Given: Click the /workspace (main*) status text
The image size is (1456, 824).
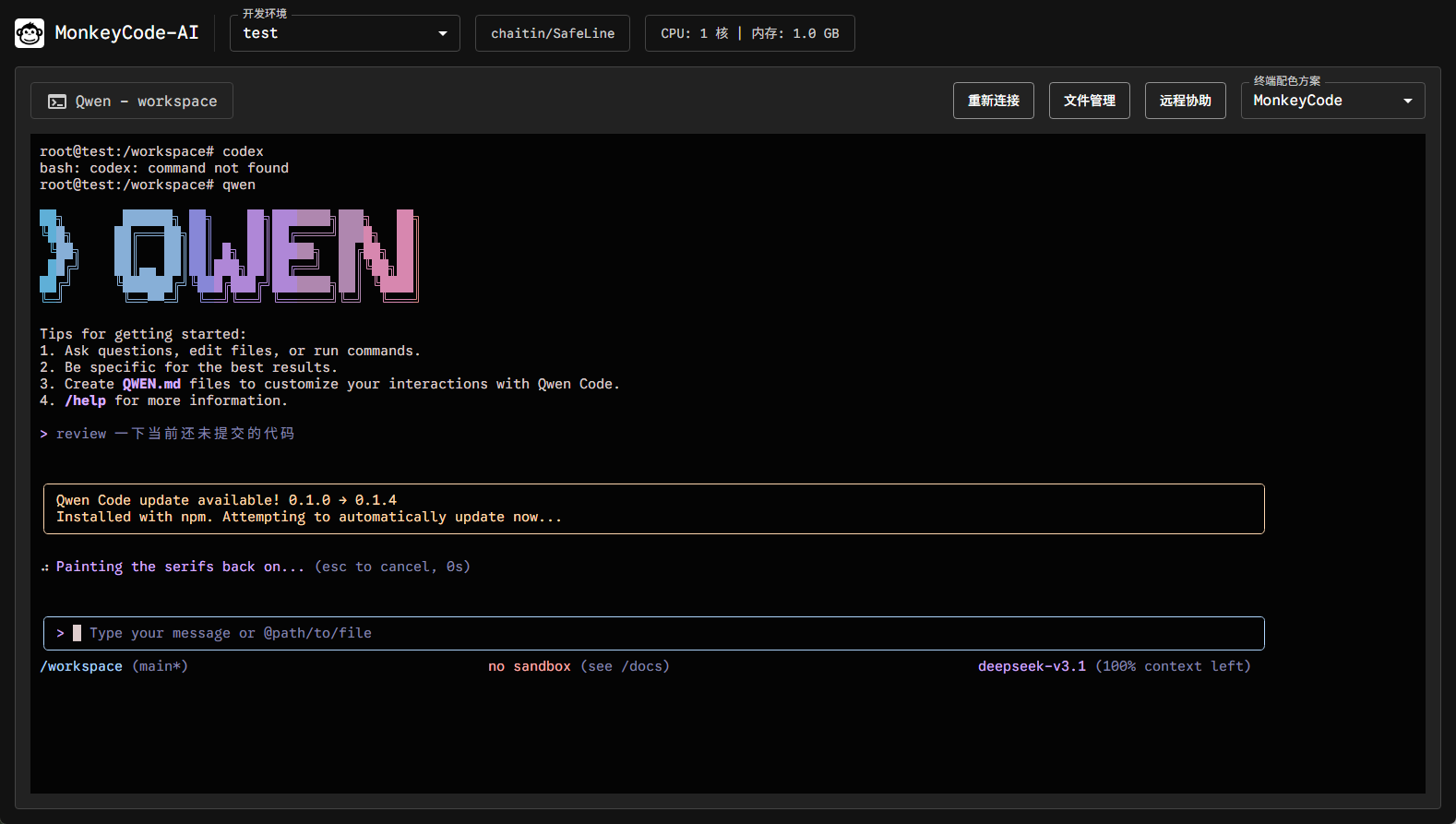Looking at the screenshot, I should pos(113,666).
